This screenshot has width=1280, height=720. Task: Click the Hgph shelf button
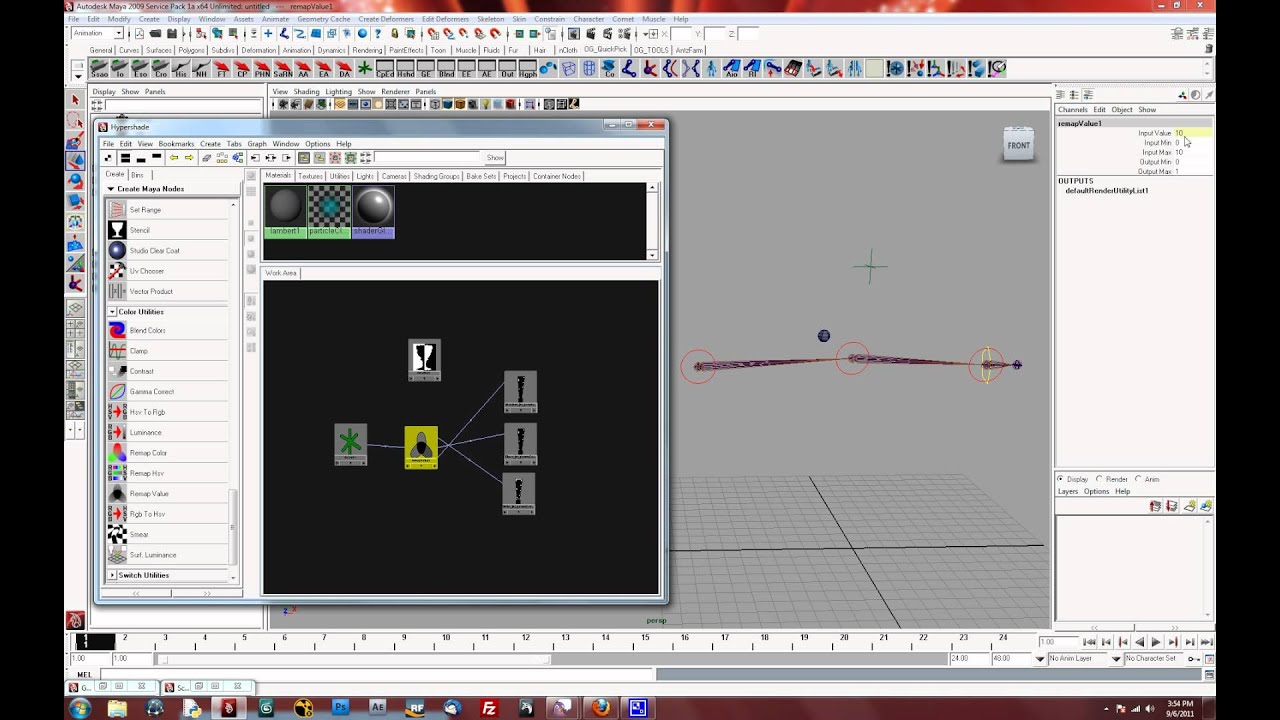click(x=528, y=69)
